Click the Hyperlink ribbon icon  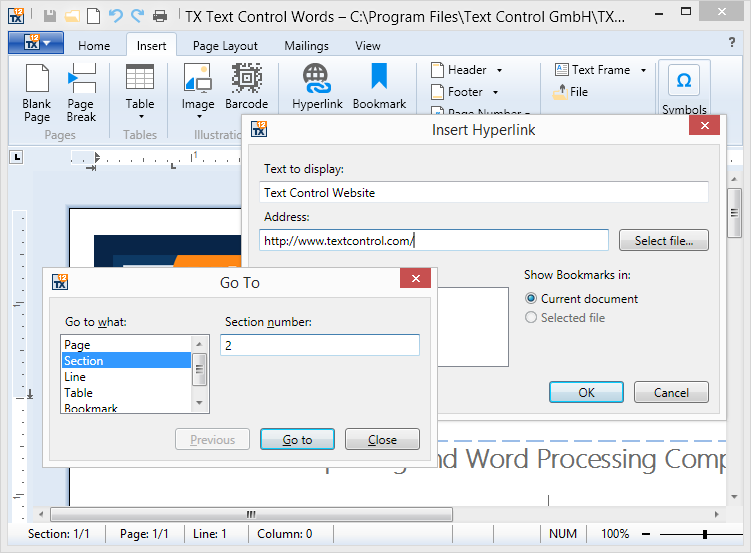[317, 80]
